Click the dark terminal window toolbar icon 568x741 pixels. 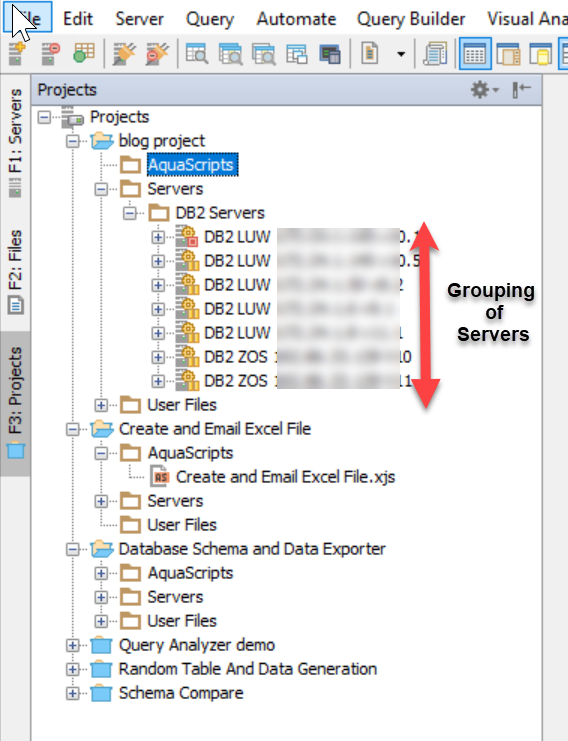tap(330, 54)
